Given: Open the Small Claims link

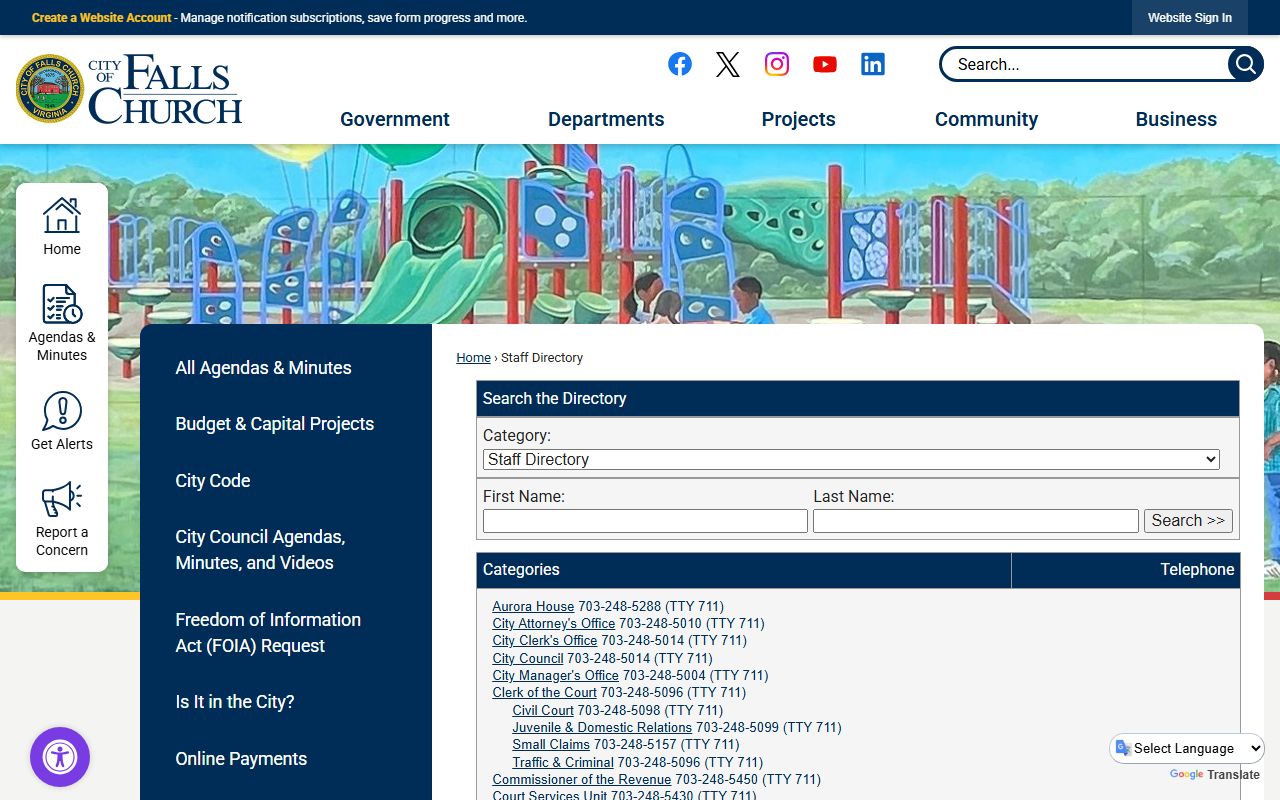Looking at the screenshot, I should tap(551, 744).
